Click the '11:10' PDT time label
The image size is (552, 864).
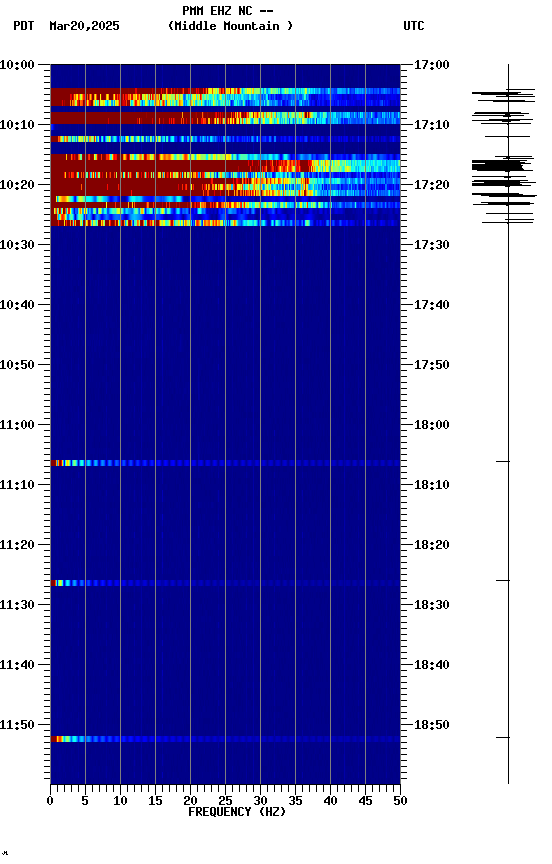(17, 485)
